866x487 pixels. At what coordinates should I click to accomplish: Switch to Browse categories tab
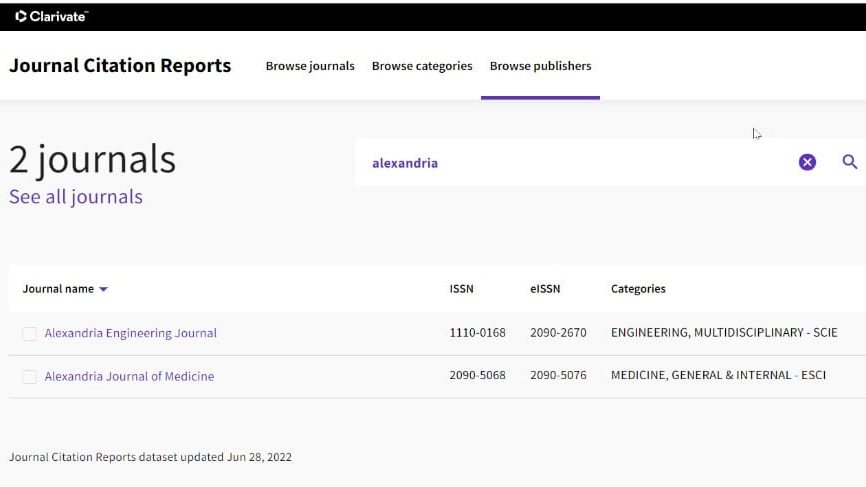pos(422,66)
